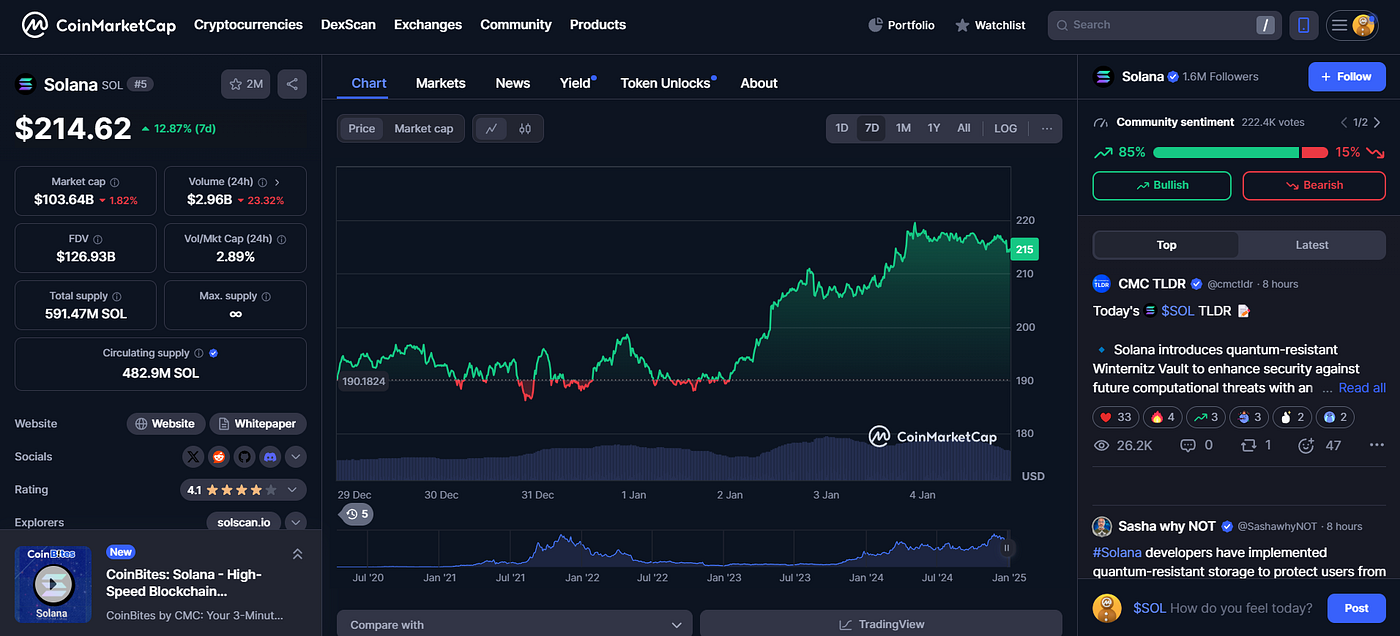Screen dimensions: 1400x636
Task: Add emoji reaction to CMC TLDR post
Action: tap(1305, 445)
